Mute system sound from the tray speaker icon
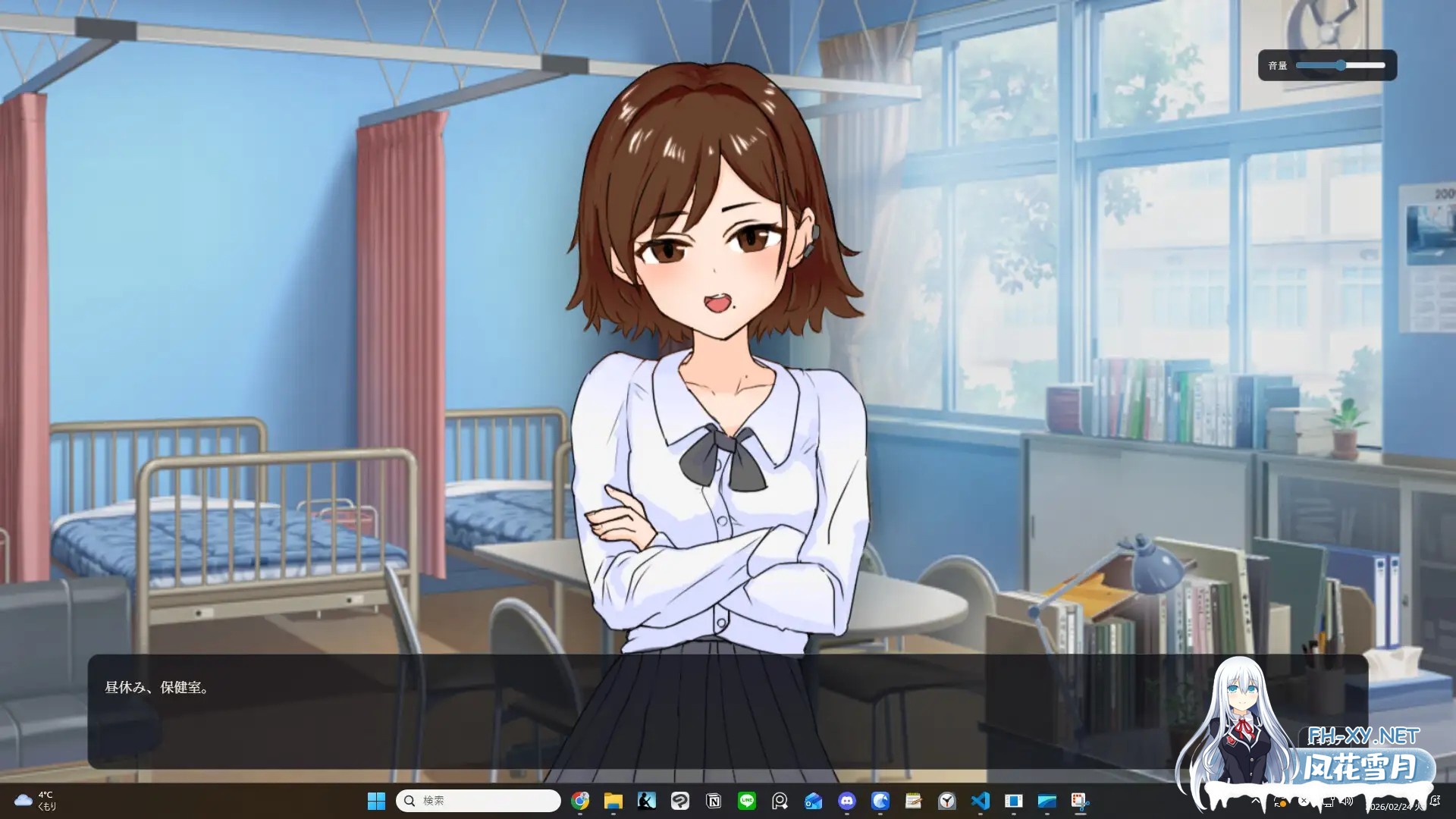This screenshot has height=819, width=1456. click(1347, 802)
